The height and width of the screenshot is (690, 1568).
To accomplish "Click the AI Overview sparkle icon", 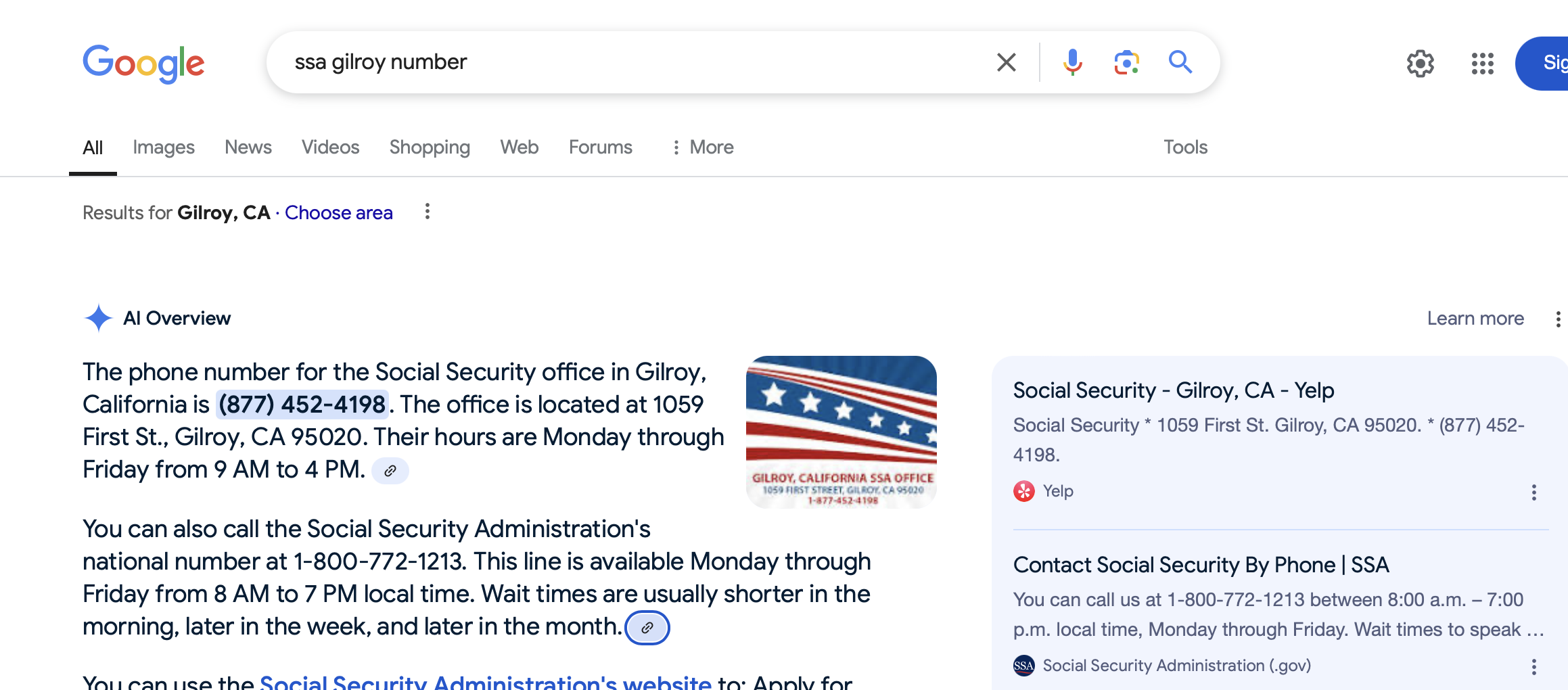I will (x=98, y=318).
